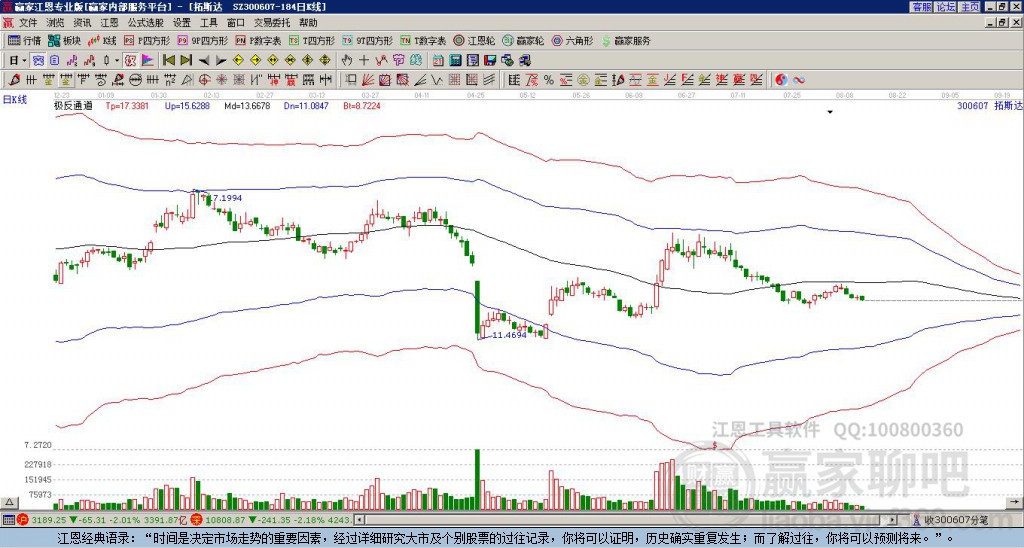Open 赢家服务 with dollar icon
Image resolution: width=1024 pixels, height=548 pixels.
click(x=626, y=40)
